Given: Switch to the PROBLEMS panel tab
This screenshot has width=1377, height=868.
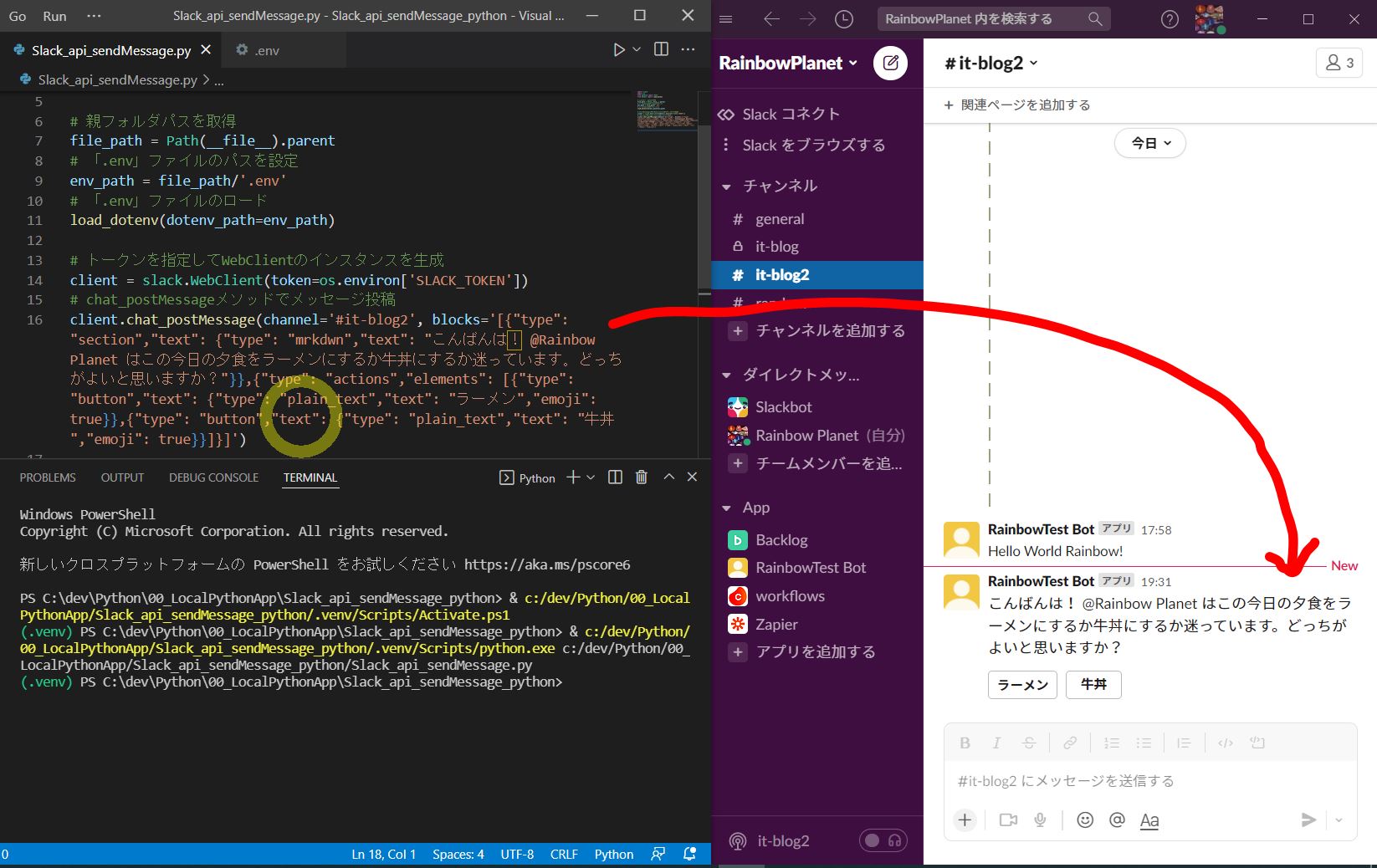Looking at the screenshot, I should [x=48, y=477].
